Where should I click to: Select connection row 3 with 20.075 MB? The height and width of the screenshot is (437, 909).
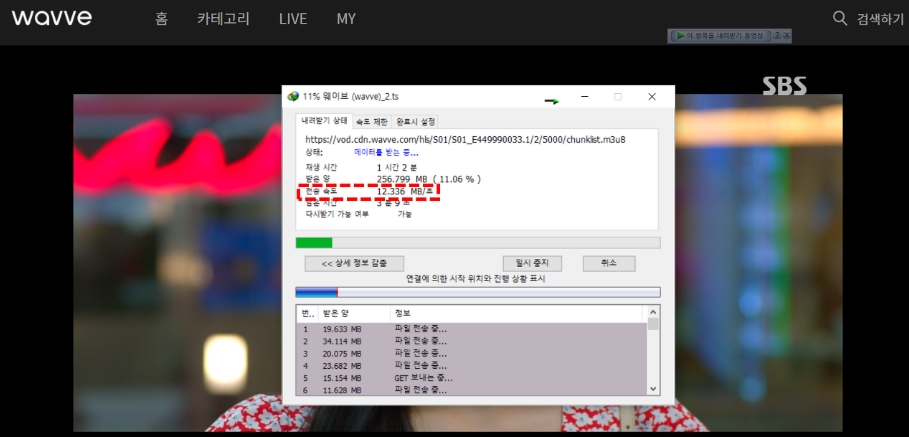coord(472,354)
